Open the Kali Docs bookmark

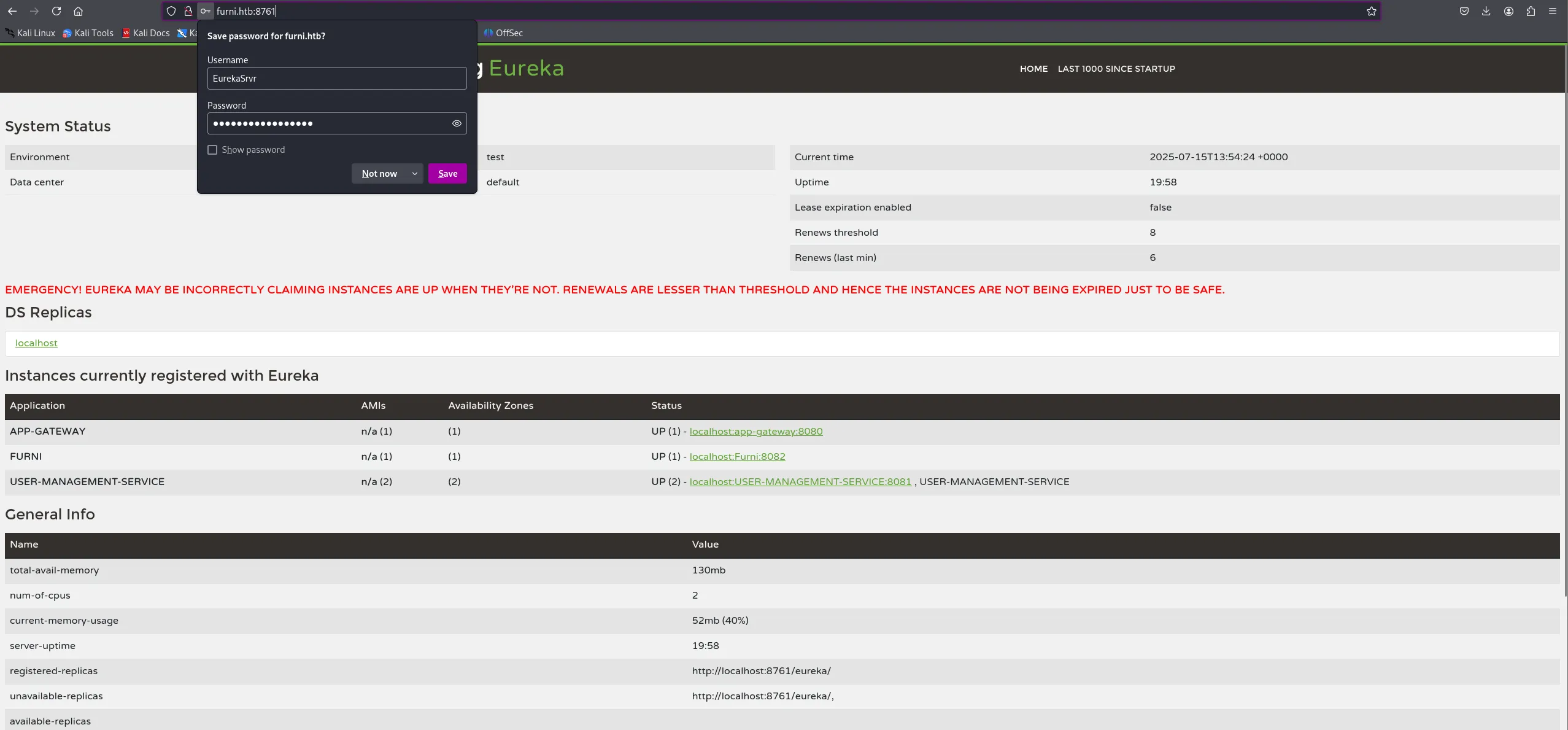coord(146,33)
